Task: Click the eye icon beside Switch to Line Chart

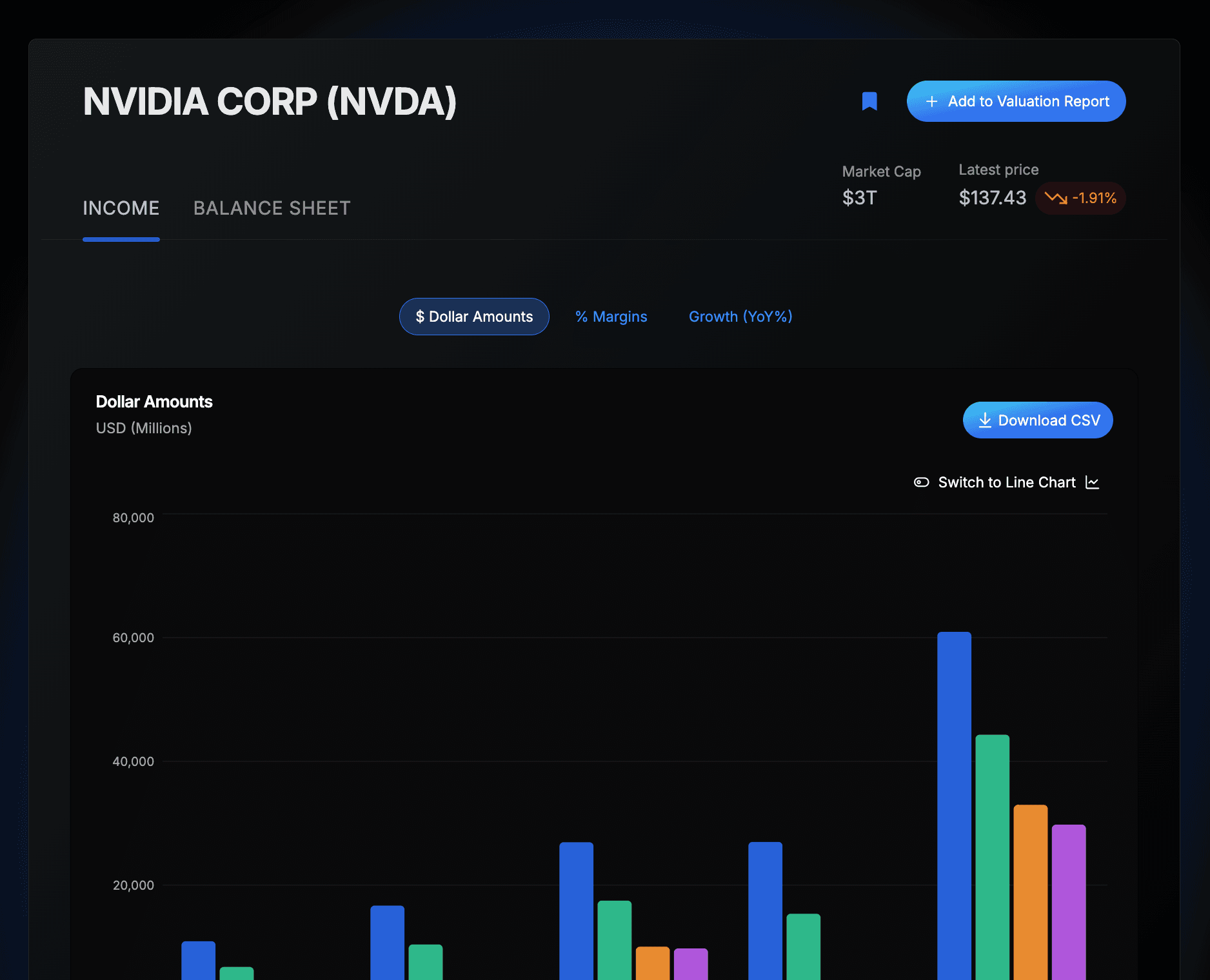Action: pos(921,482)
